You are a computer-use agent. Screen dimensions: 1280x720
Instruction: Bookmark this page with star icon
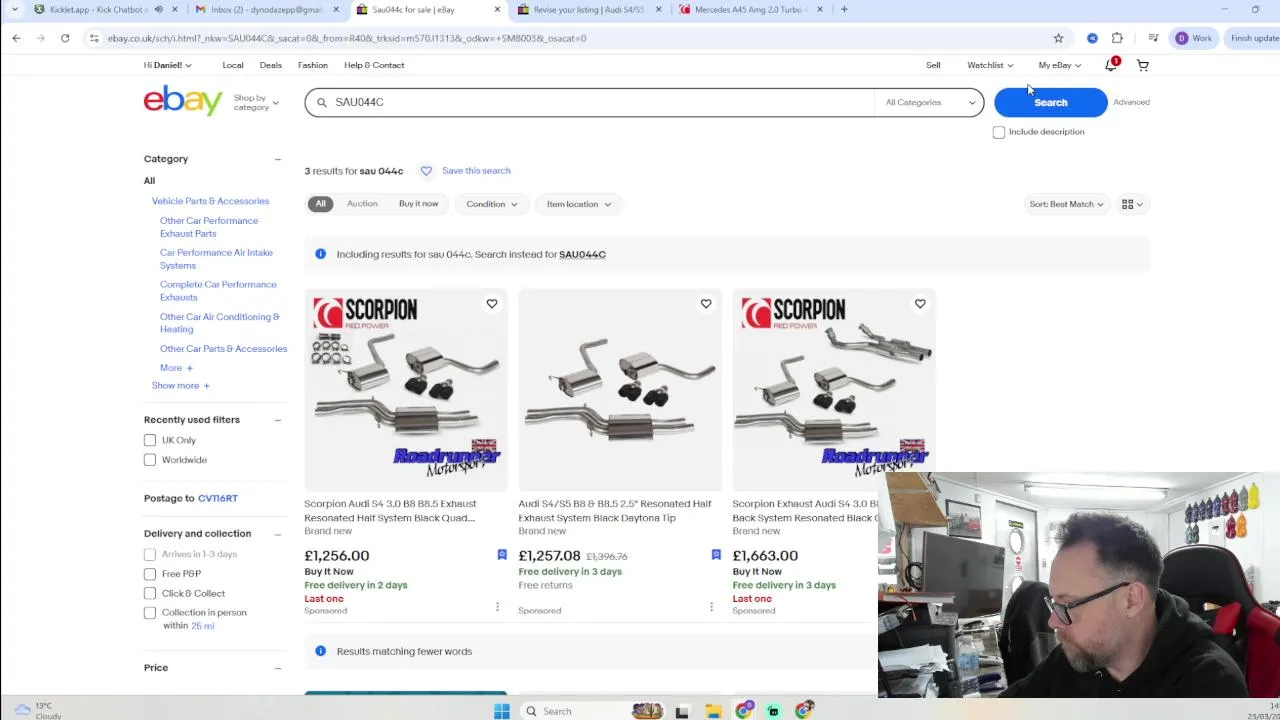coord(1058,38)
